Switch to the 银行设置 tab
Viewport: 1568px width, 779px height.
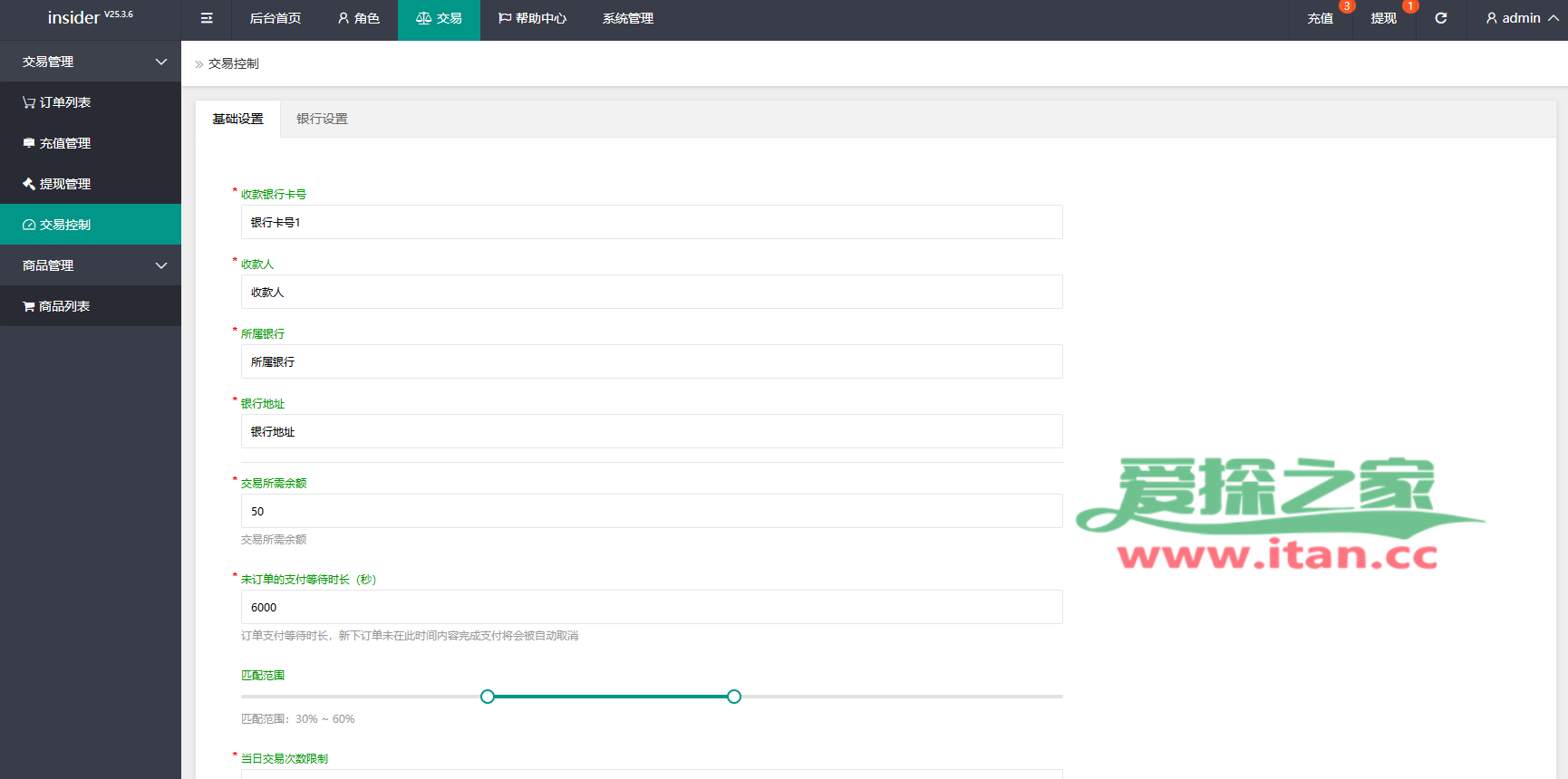tap(322, 119)
